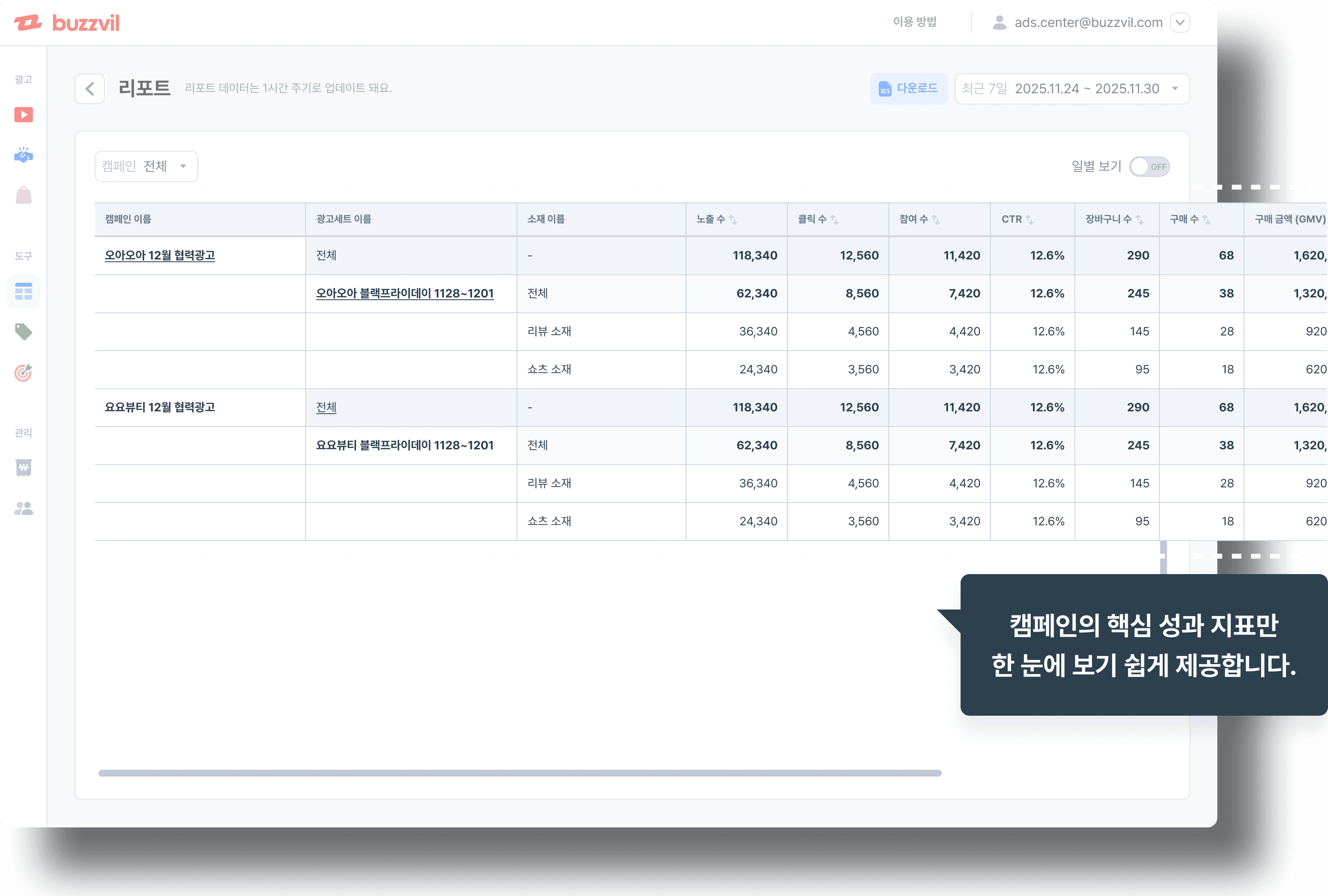Click the shopping bag icon under 광고
The width and height of the screenshot is (1328, 896).
click(x=23, y=195)
